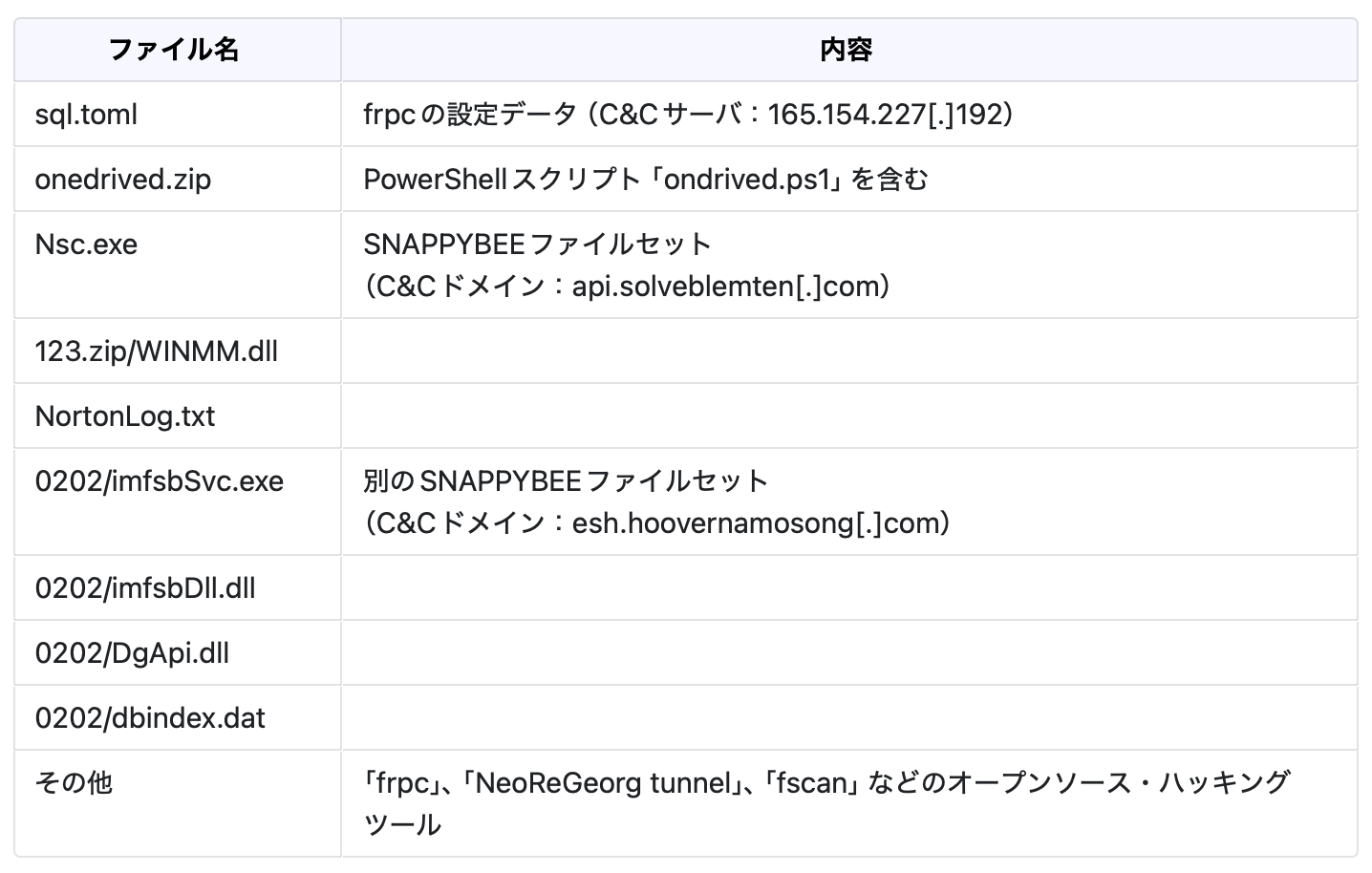The height and width of the screenshot is (873, 1372).
Task: Select the 0202/dbindex.dat cell
Action: [x=150, y=718]
